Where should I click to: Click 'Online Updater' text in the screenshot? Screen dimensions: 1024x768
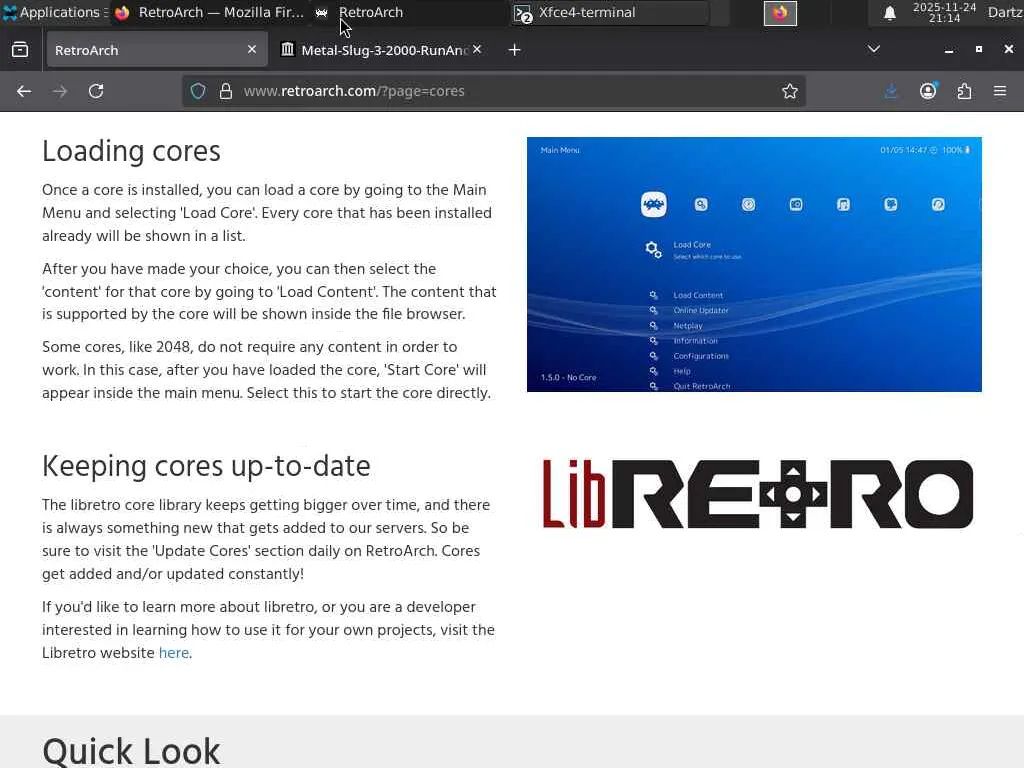[701, 310]
